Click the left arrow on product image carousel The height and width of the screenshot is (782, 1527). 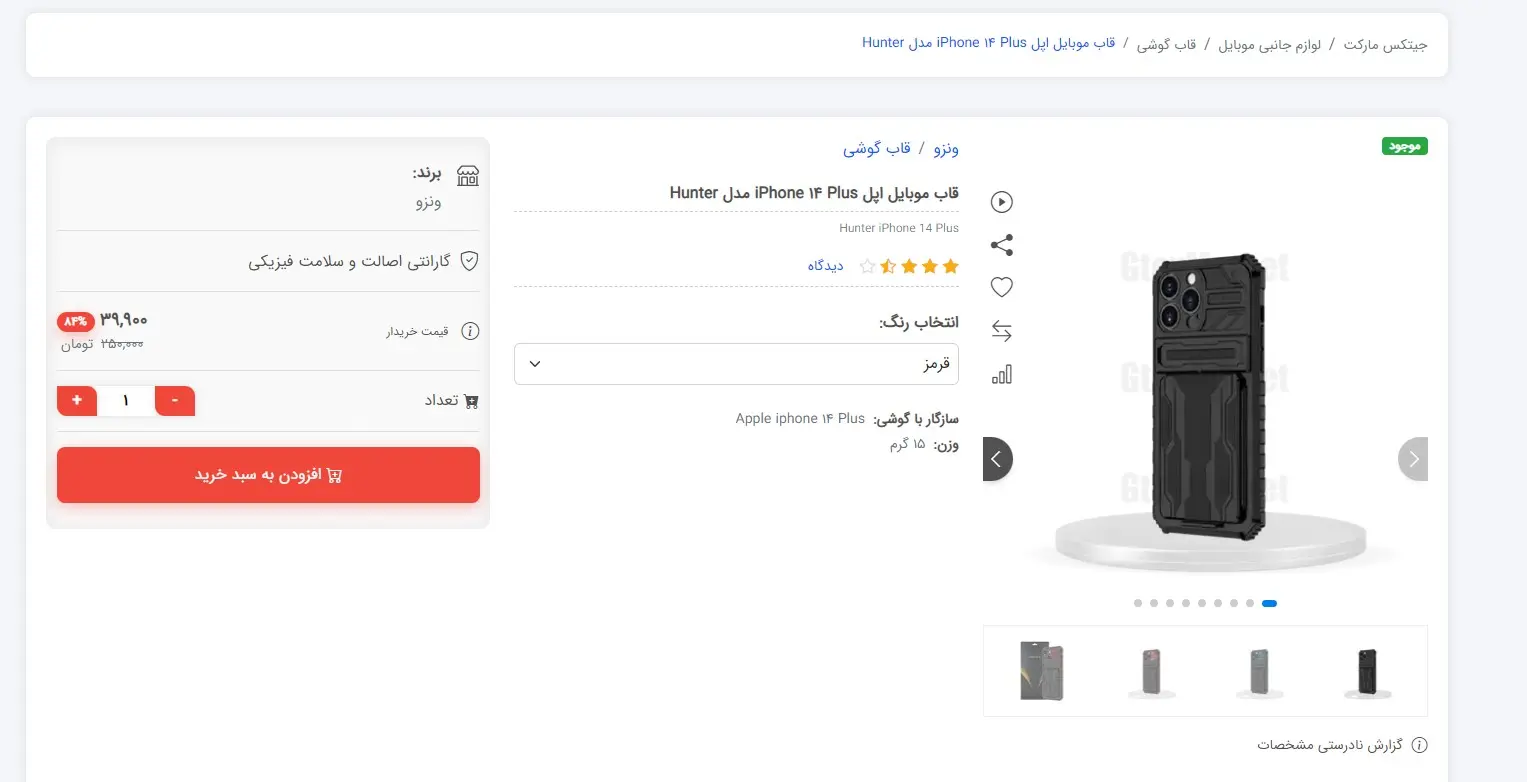[997, 458]
